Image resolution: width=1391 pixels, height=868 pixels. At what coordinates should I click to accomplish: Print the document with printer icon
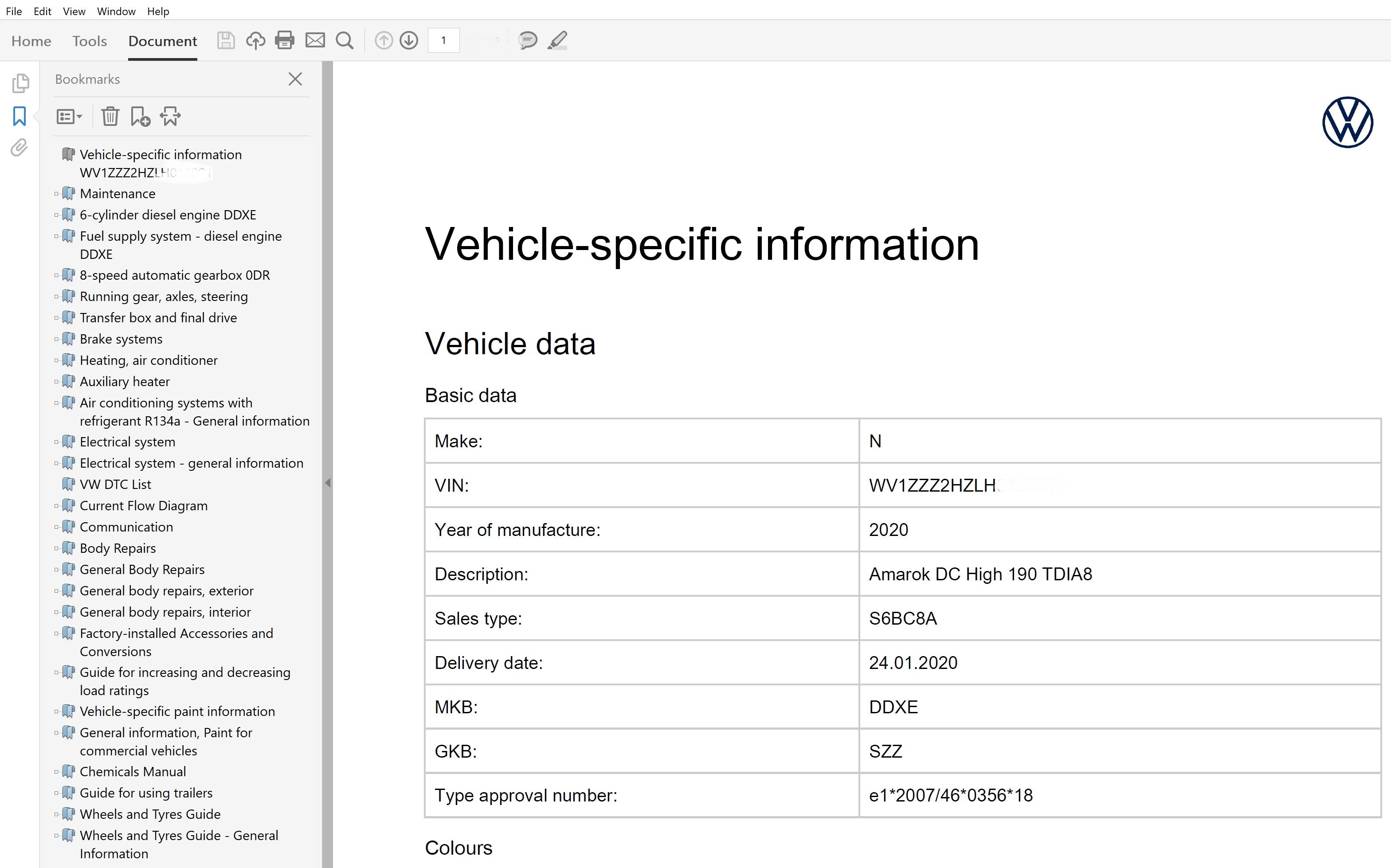285,40
